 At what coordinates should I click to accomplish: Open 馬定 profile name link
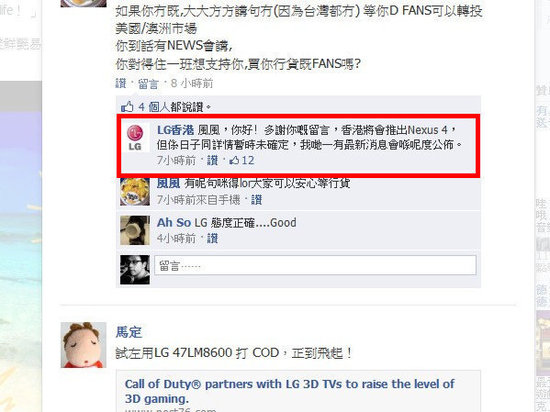pos(129,332)
